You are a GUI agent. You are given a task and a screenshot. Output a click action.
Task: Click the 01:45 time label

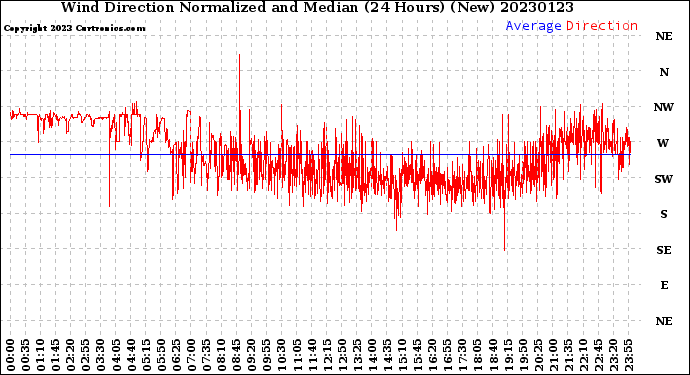[x=56, y=356]
